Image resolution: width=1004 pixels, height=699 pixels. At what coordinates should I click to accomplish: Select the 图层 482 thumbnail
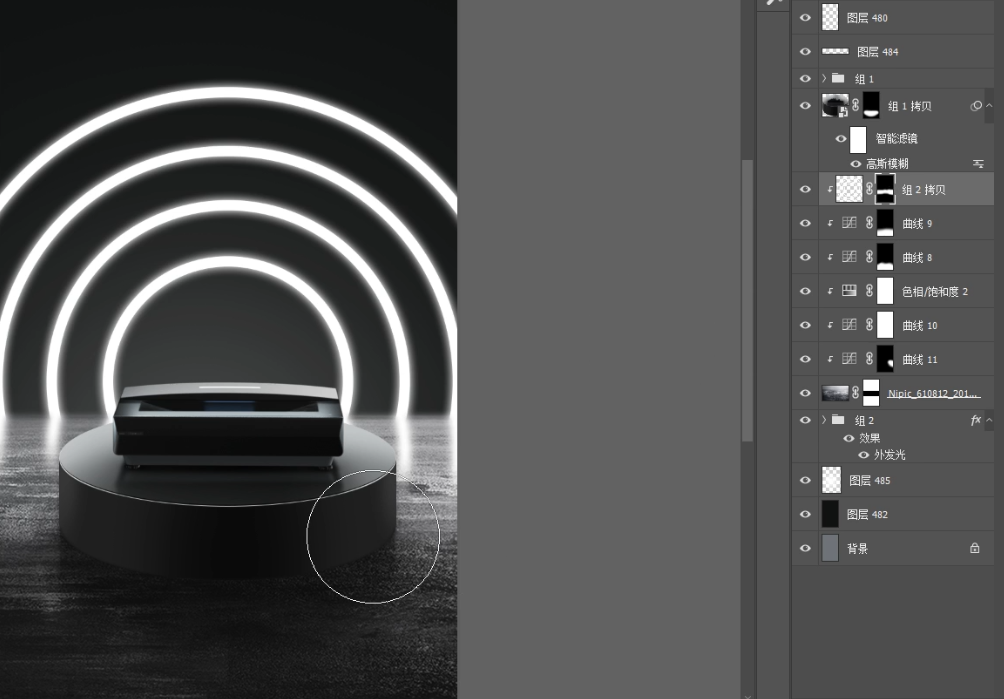pos(830,514)
